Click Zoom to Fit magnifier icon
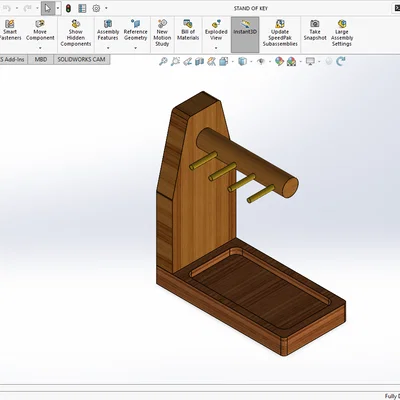Viewport: 400px width, 400px height. pos(163,61)
